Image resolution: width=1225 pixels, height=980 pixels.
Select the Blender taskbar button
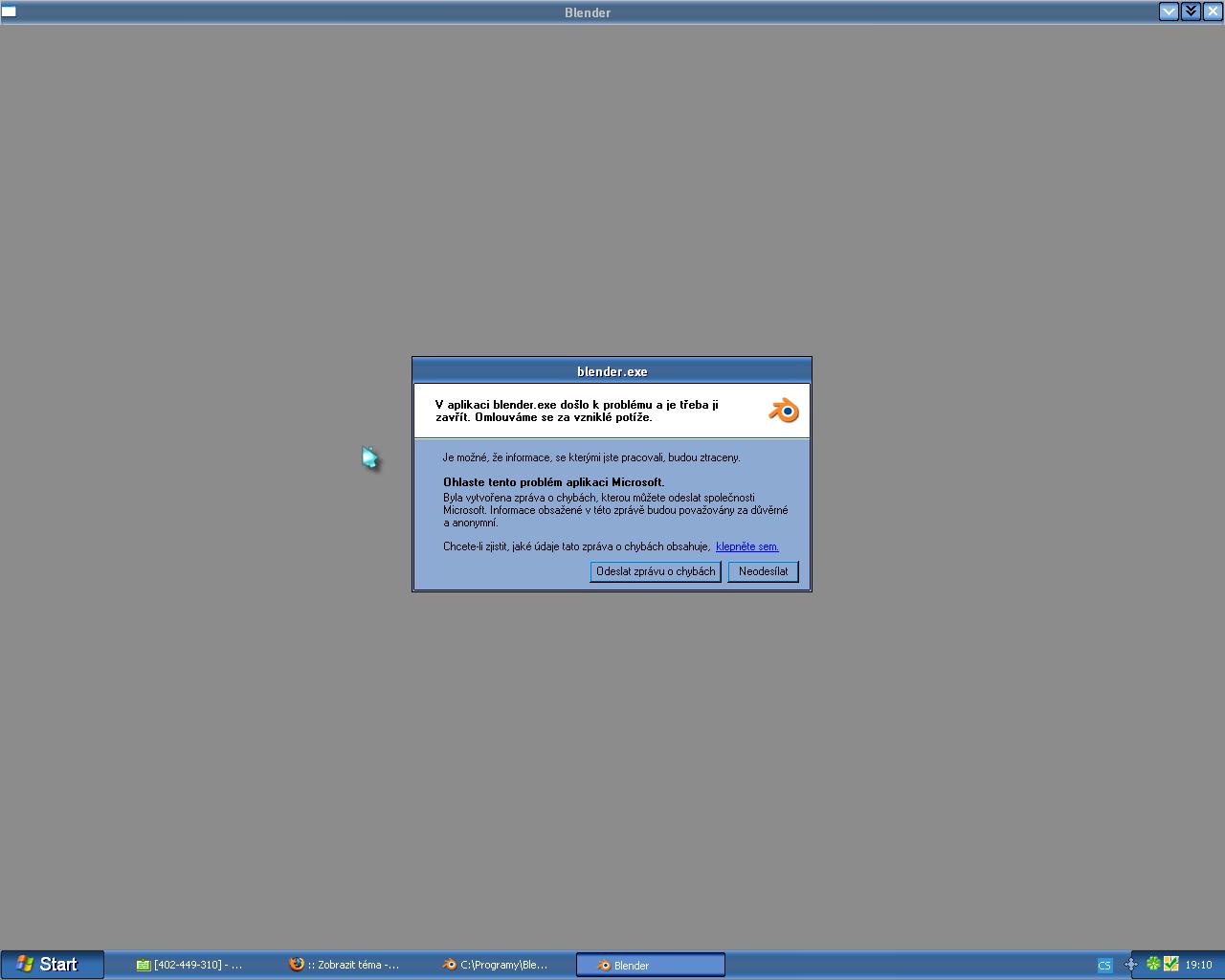pos(651,965)
